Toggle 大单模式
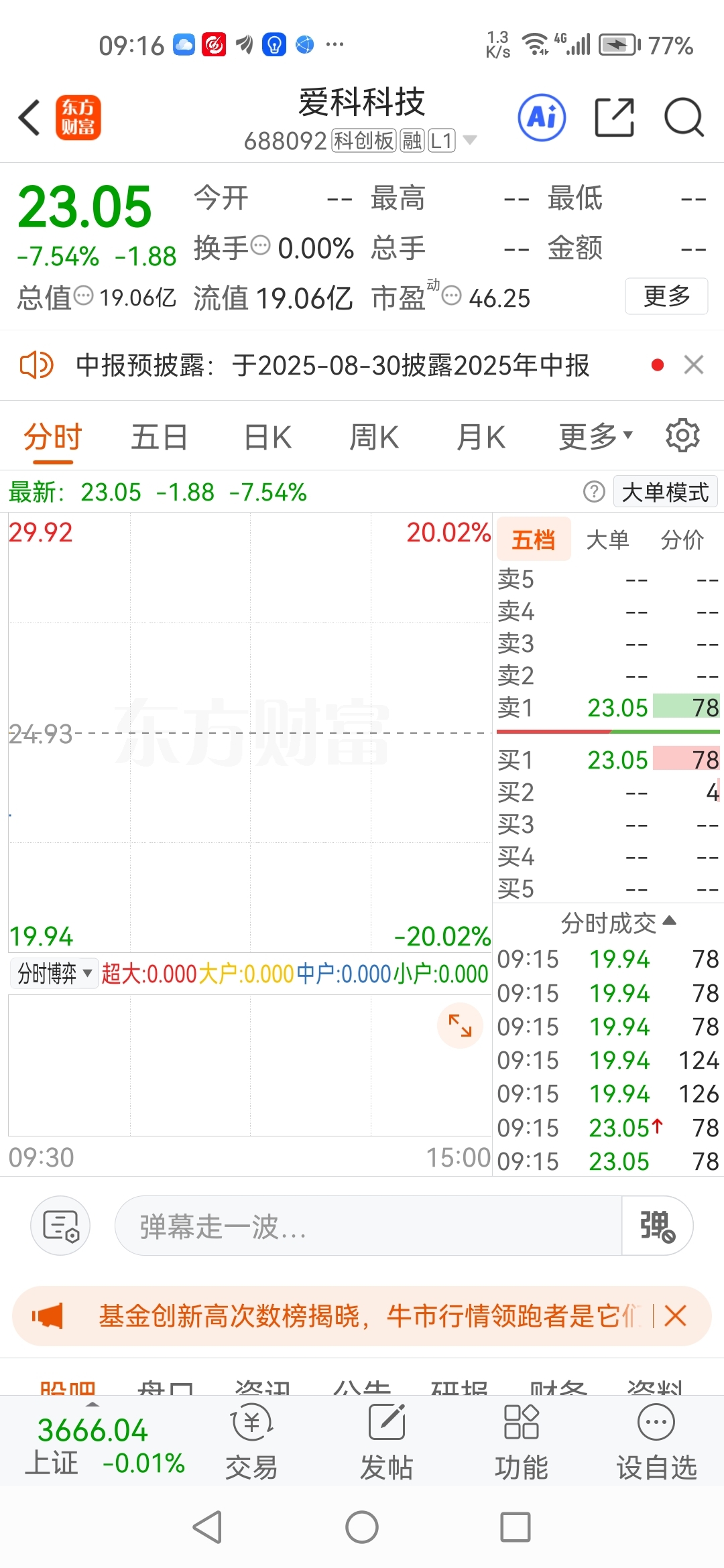Viewport: 724px width, 1568px height. [x=665, y=492]
